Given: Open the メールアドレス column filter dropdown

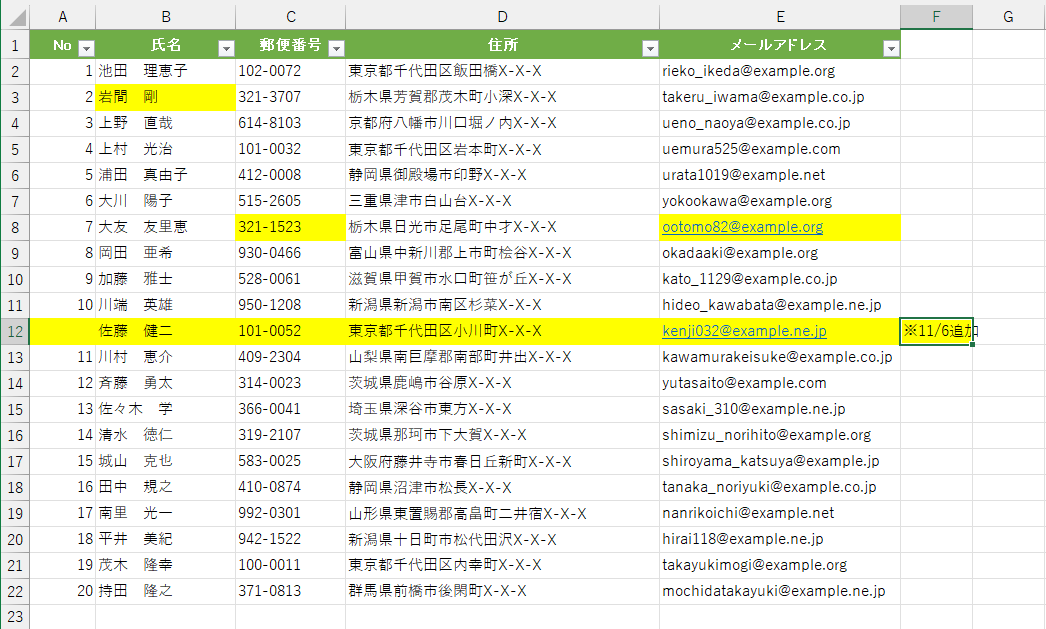Looking at the screenshot, I should tap(891, 48).
